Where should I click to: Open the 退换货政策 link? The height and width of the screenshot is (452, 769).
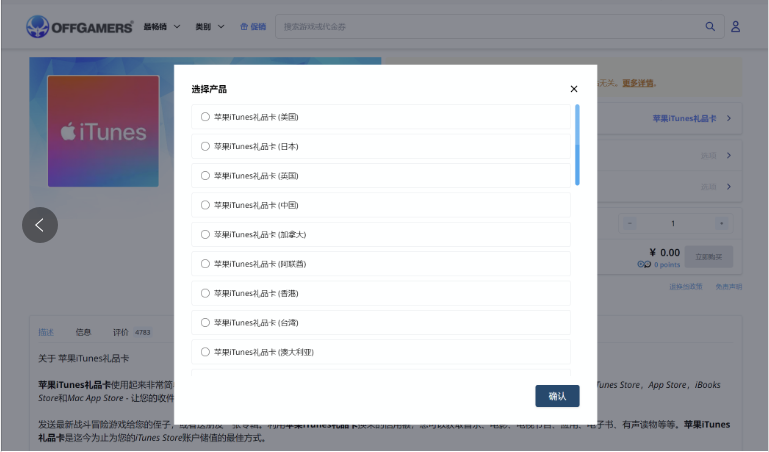[x=686, y=286]
